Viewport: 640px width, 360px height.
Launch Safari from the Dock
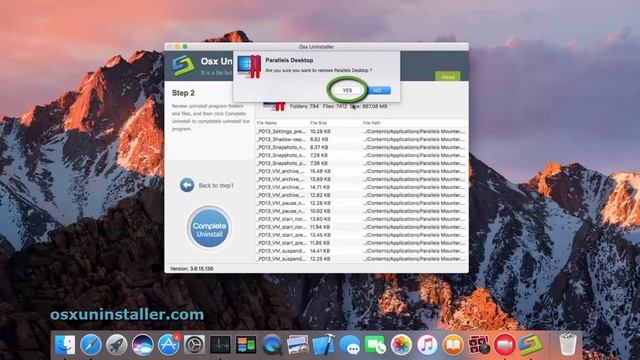pos(91,345)
